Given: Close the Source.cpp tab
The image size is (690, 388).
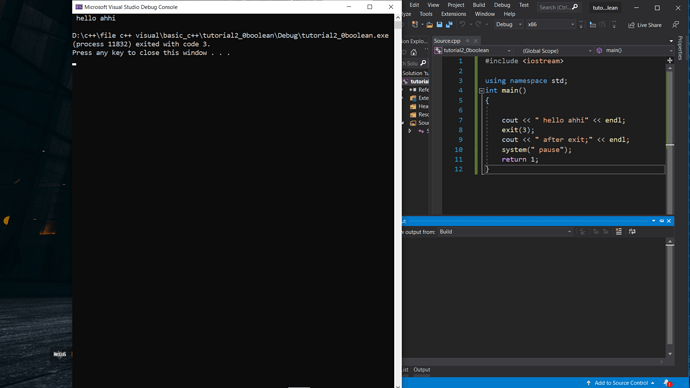Looking at the screenshot, I should (x=475, y=41).
